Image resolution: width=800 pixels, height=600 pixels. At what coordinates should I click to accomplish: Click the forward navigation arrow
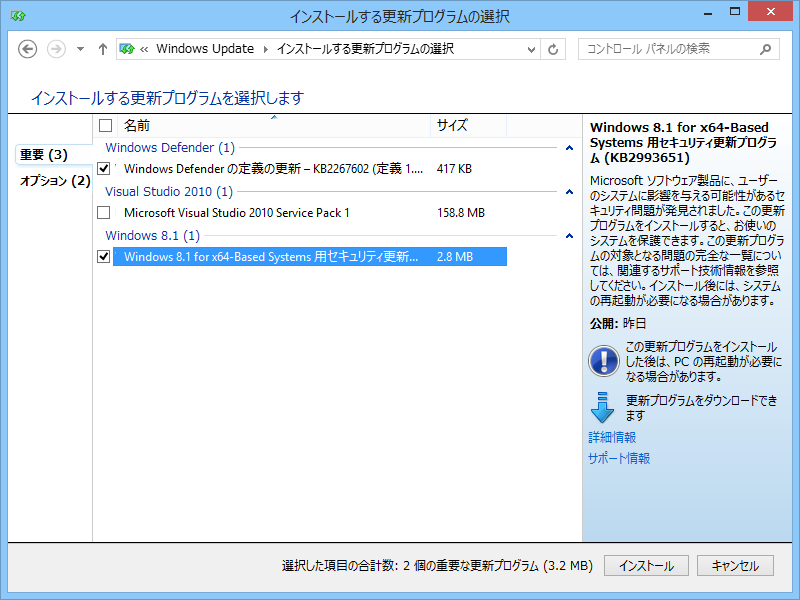(54, 48)
